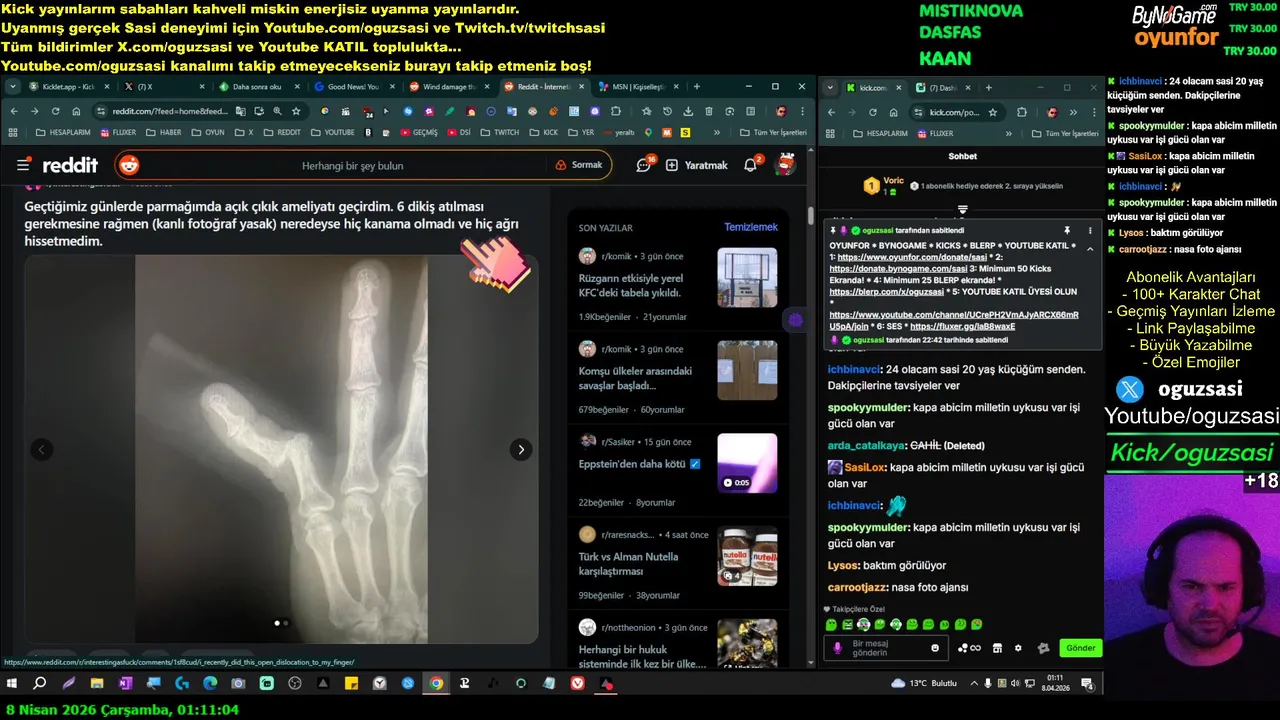Open 'Tüm Yer İşaretleri' folder in Reddit window
1280x720 pixels.
click(772, 132)
